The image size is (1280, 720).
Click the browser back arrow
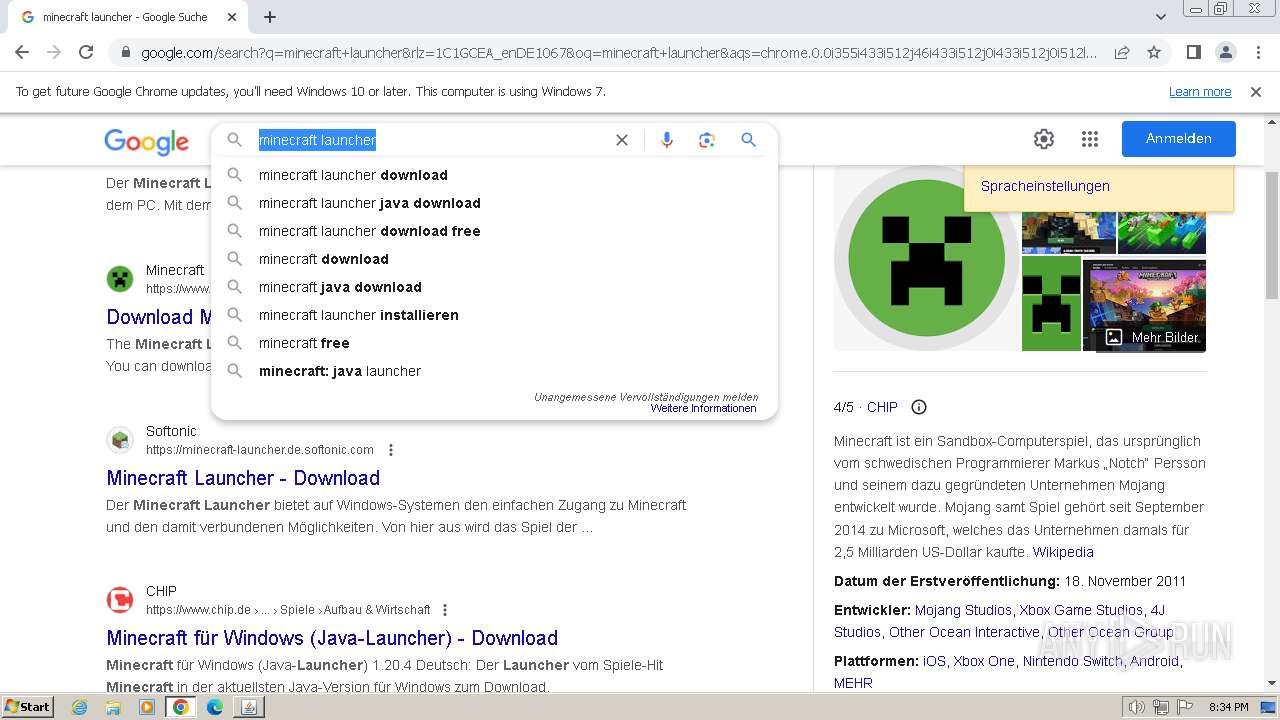click(x=22, y=52)
